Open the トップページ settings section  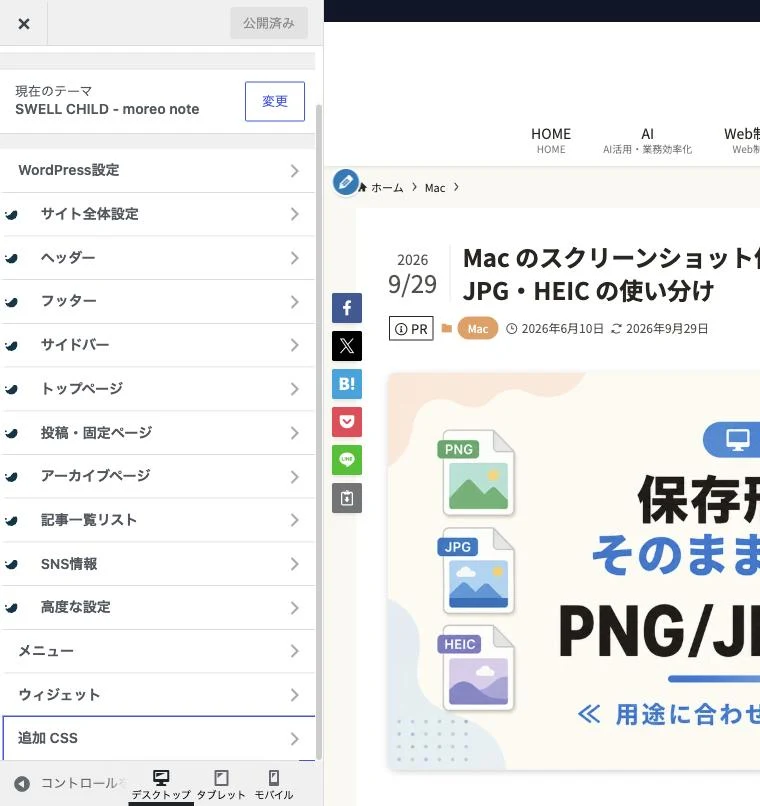pyautogui.click(x=158, y=389)
